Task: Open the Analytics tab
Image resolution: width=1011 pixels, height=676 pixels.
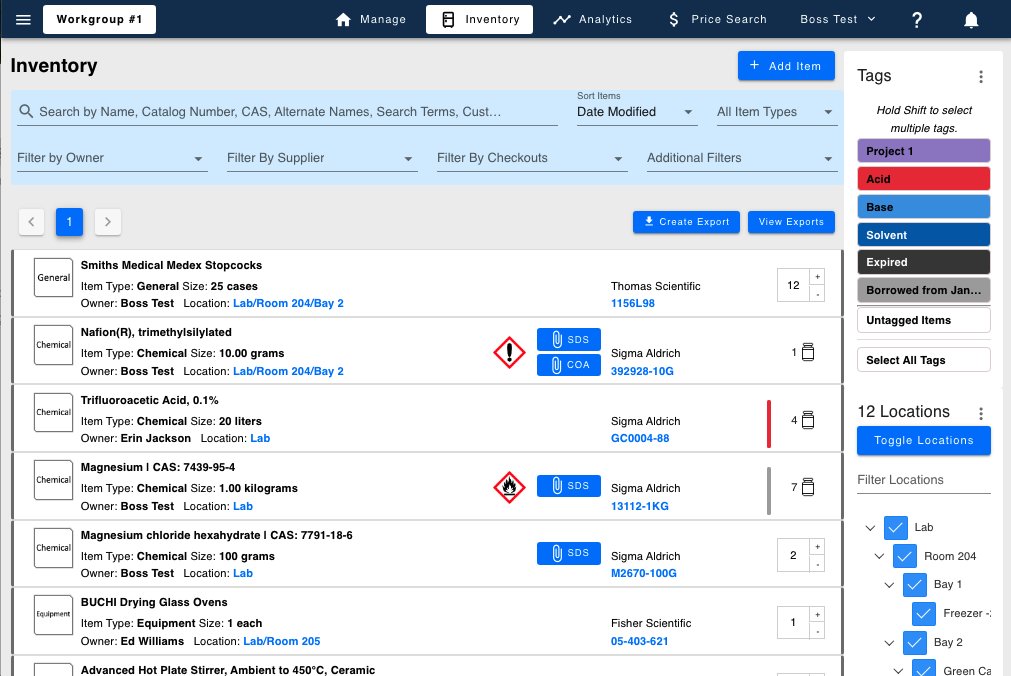Action: pyautogui.click(x=593, y=19)
